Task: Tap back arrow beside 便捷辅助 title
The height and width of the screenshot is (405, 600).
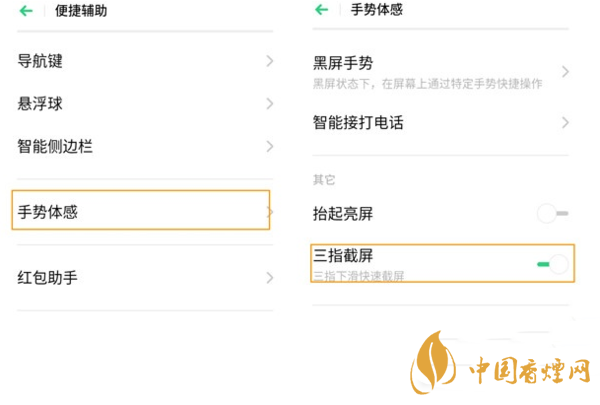Action: [23, 11]
